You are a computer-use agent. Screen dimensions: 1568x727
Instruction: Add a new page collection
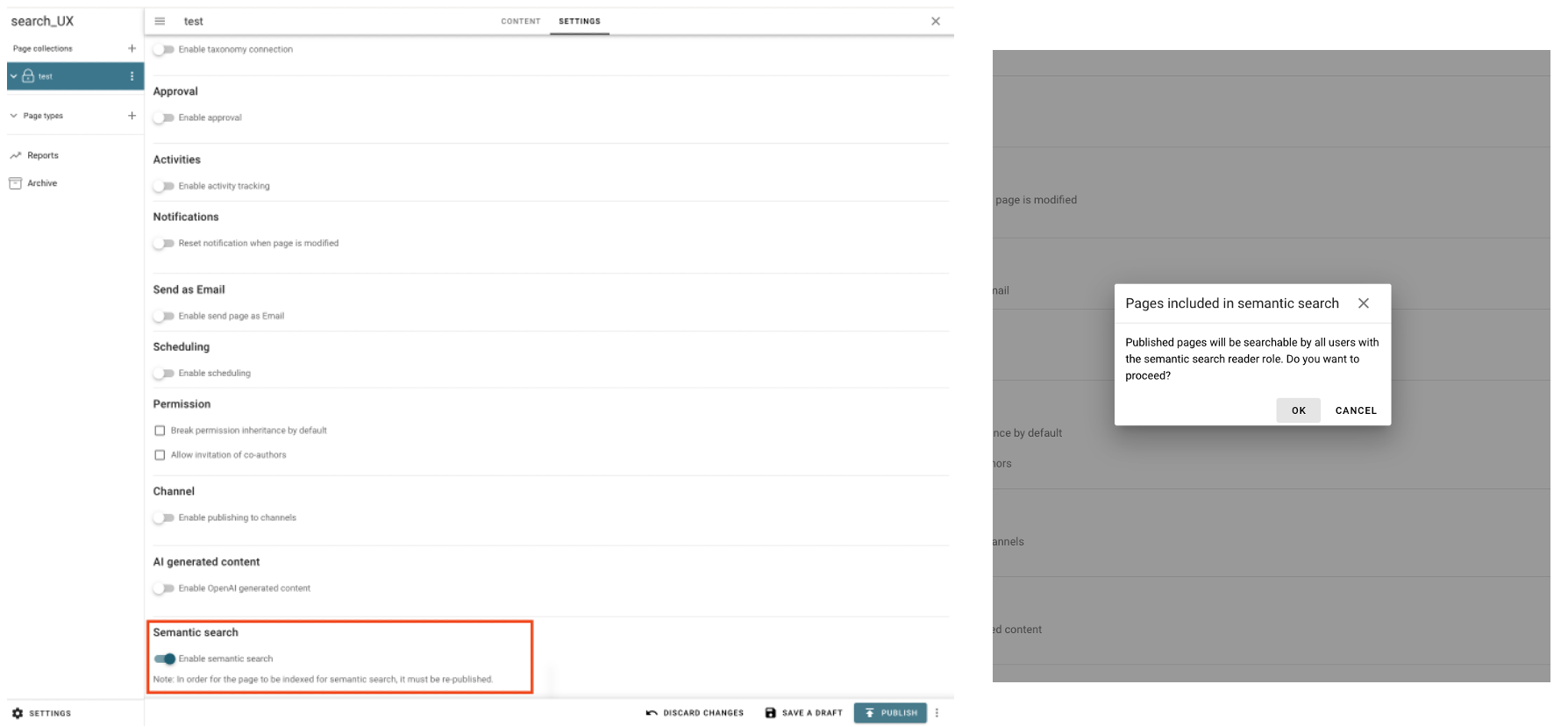132,48
